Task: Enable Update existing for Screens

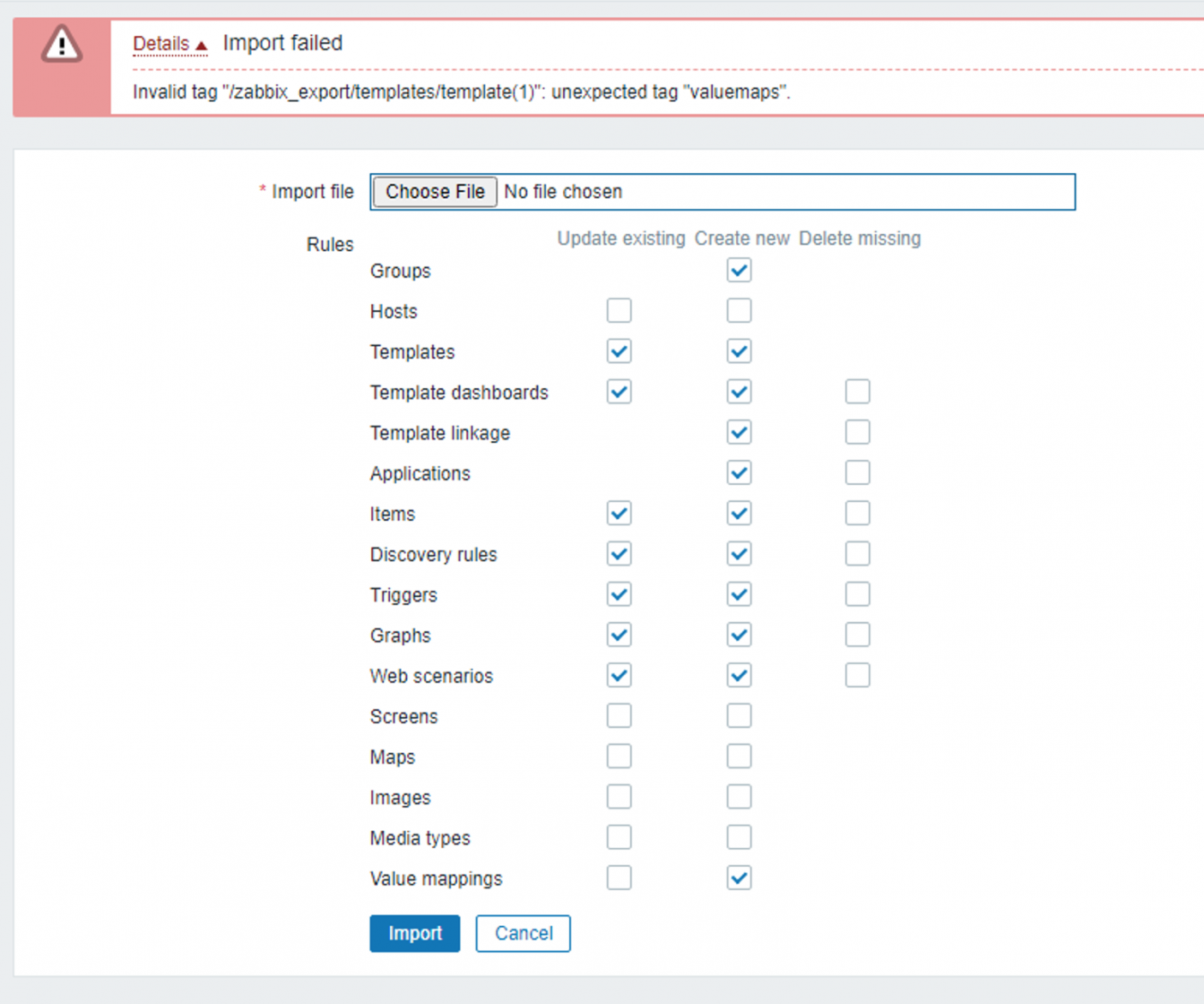Action: pos(619,716)
